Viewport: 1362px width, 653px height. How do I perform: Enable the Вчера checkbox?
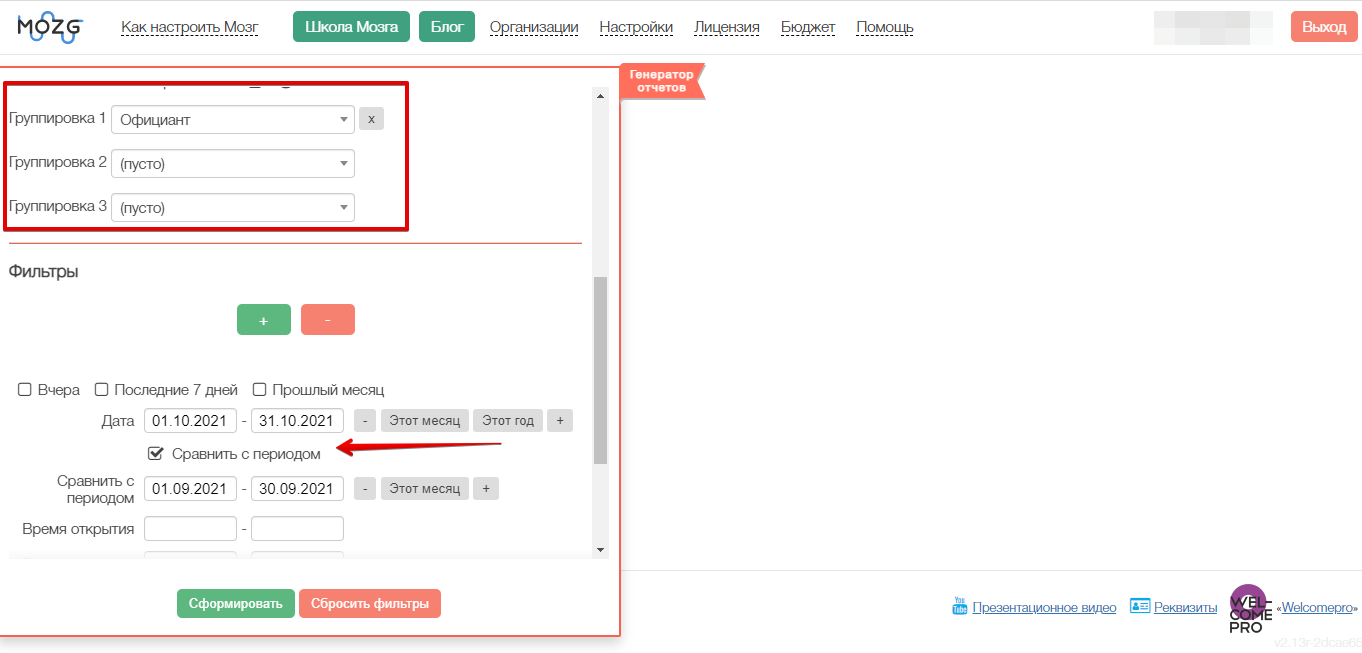25,390
